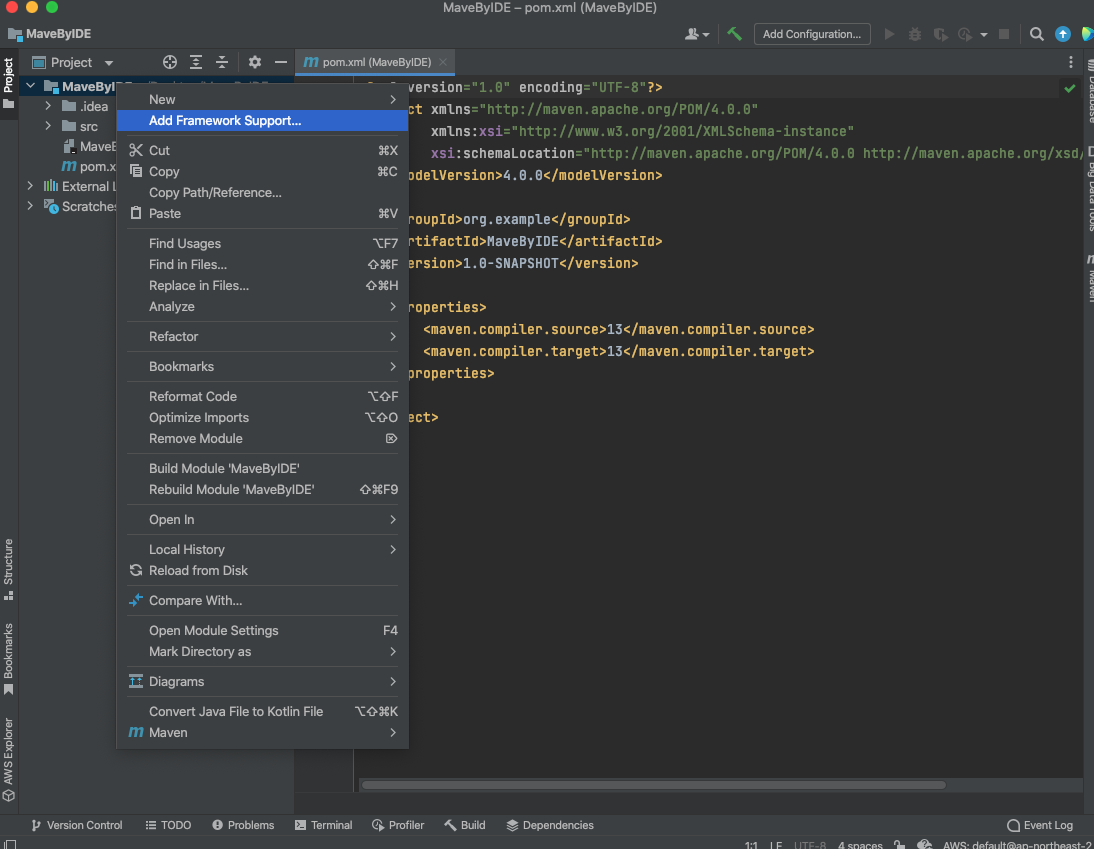The width and height of the screenshot is (1094, 849).
Task: Open the Structure tool window
Action: coord(8,569)
